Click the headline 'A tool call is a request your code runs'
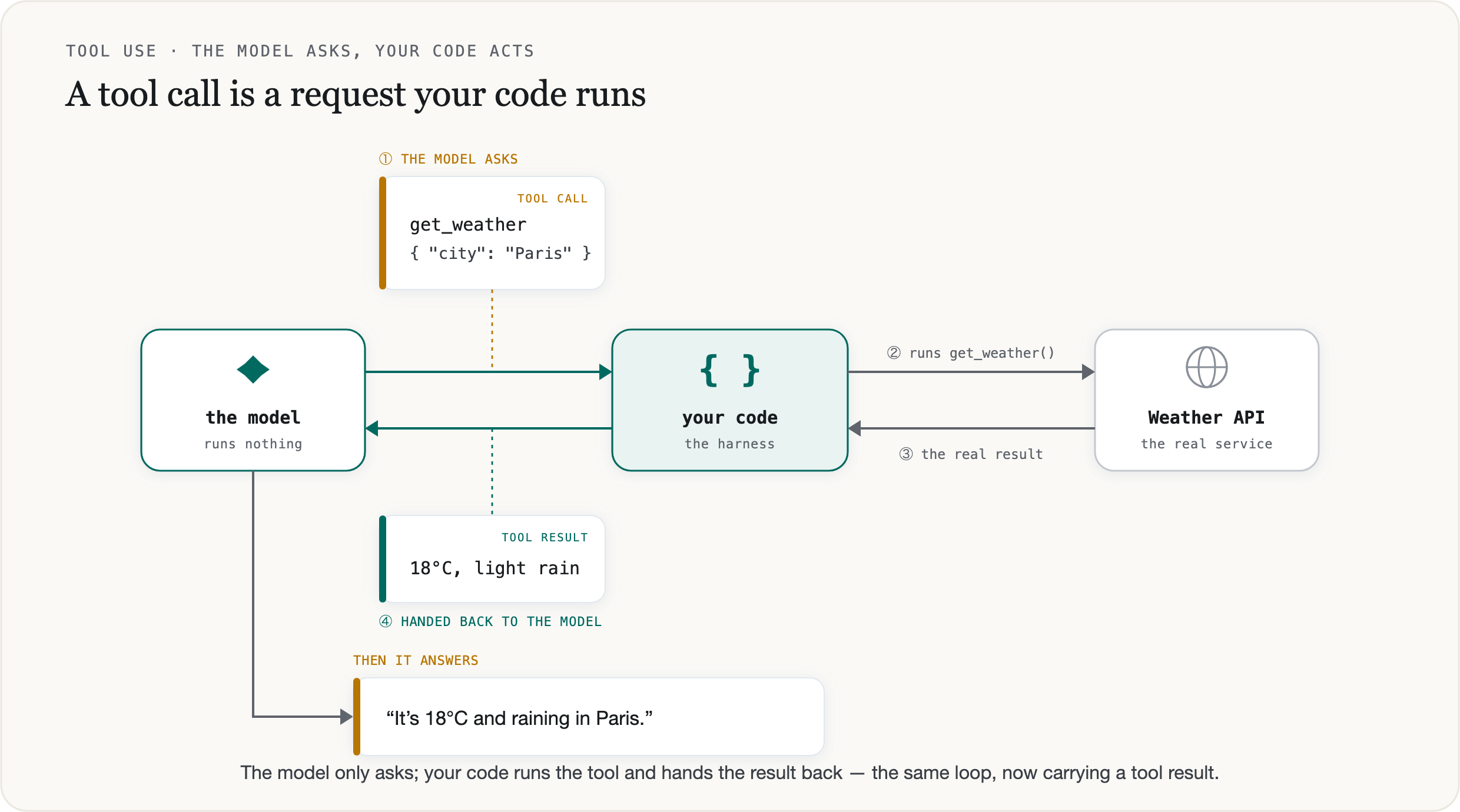 coord(356,94)
